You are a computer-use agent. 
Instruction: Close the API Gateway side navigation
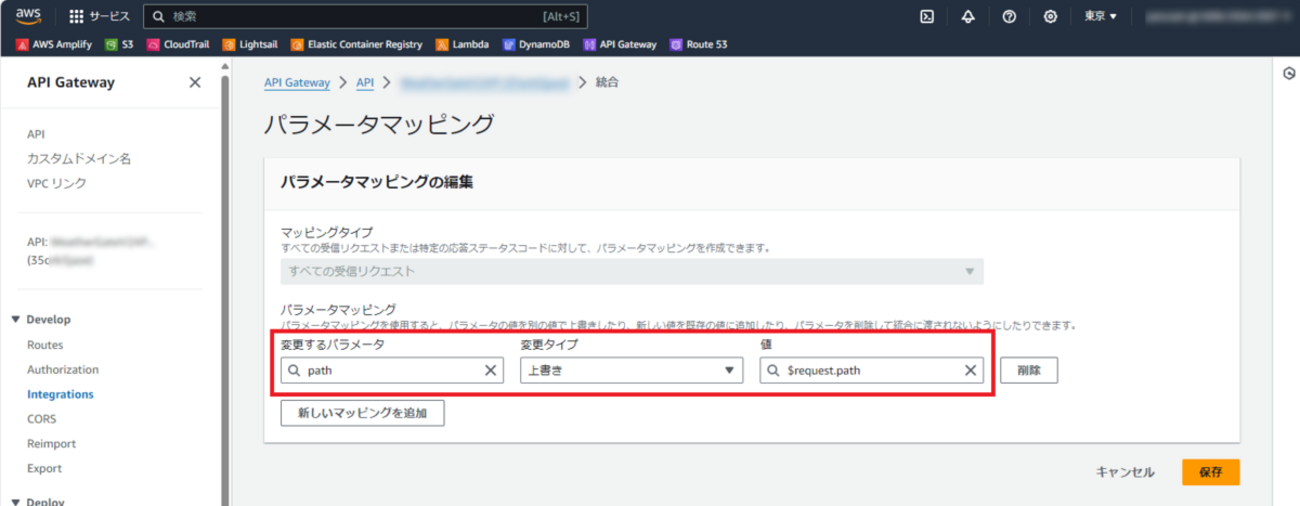[195, 83]
